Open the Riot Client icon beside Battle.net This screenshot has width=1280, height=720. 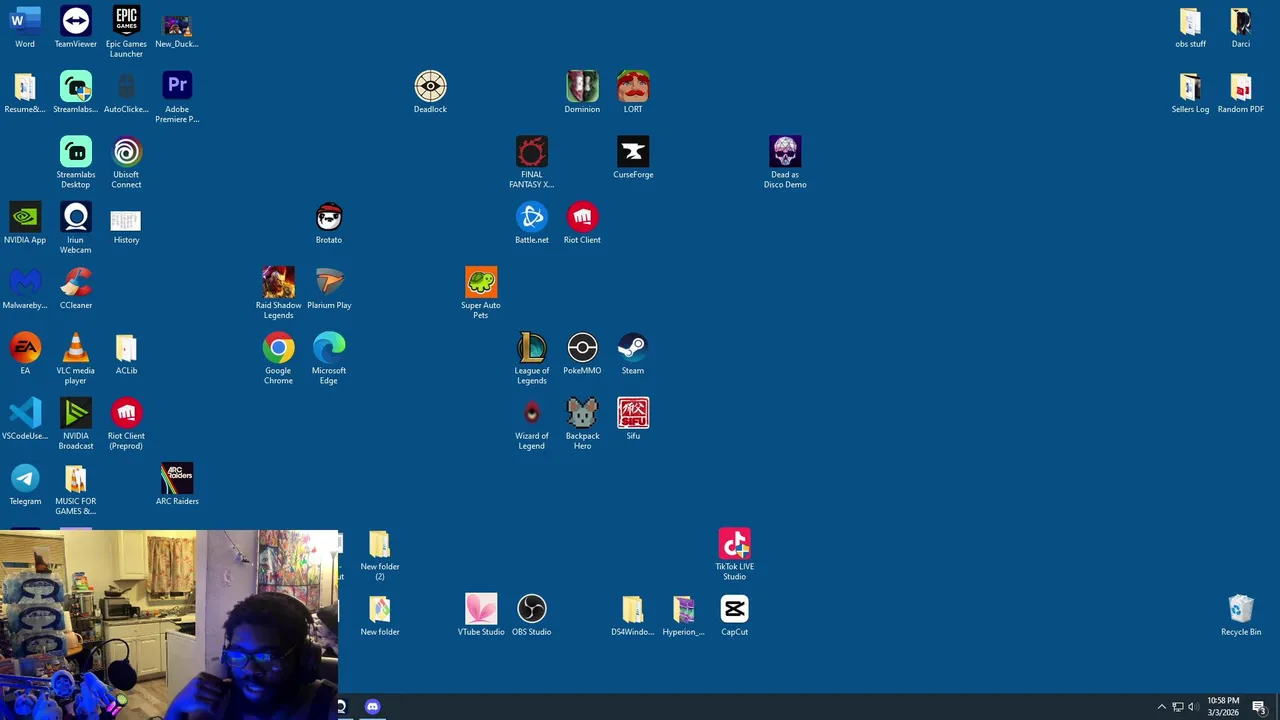[582, 217]
